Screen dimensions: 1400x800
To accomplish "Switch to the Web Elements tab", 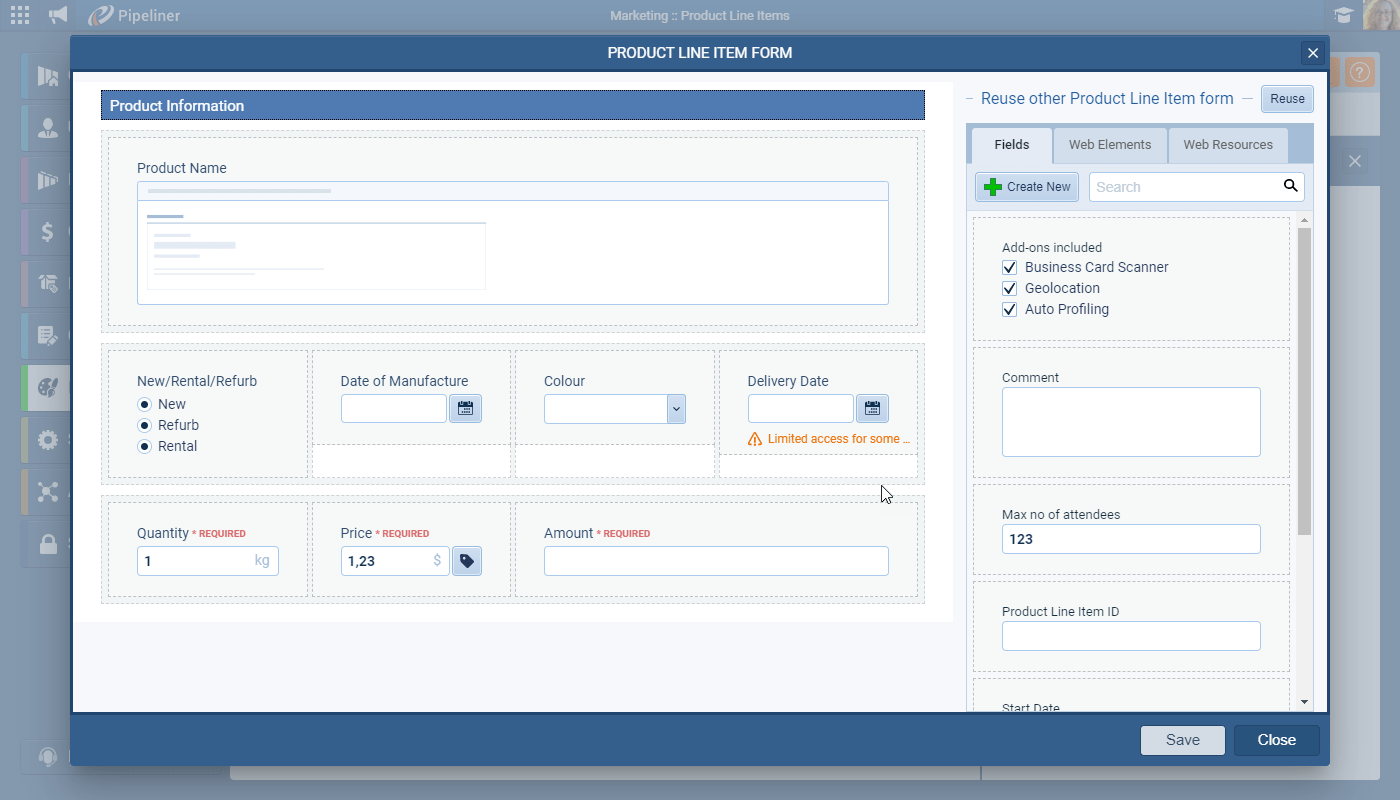I will pos(1110,145).
